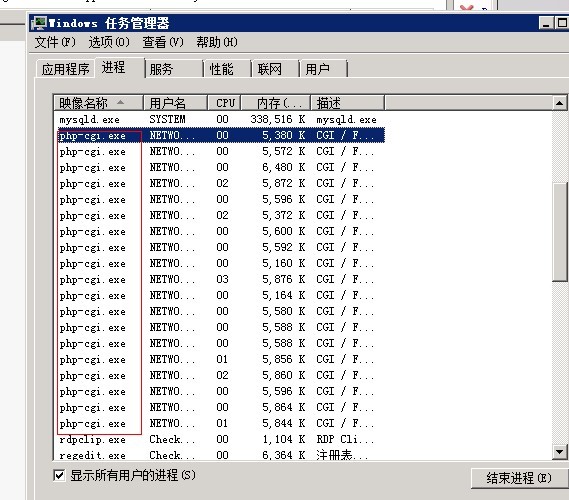Screen dimensions: 569x500
Task: Sort by CPU column header
Action: click(225, 103)
